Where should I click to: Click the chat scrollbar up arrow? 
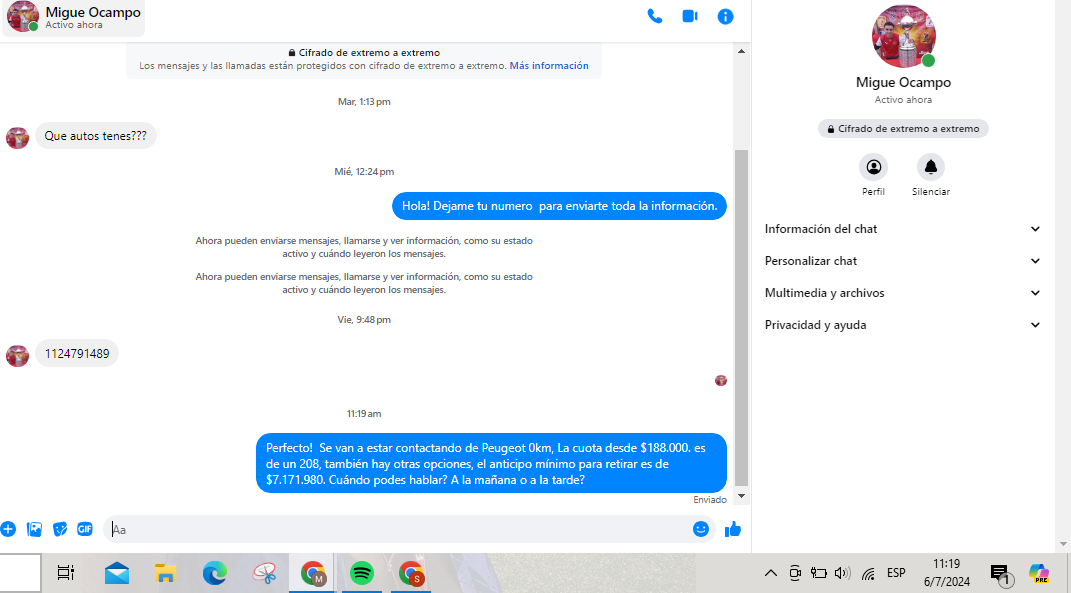click(x=742, y=51)
